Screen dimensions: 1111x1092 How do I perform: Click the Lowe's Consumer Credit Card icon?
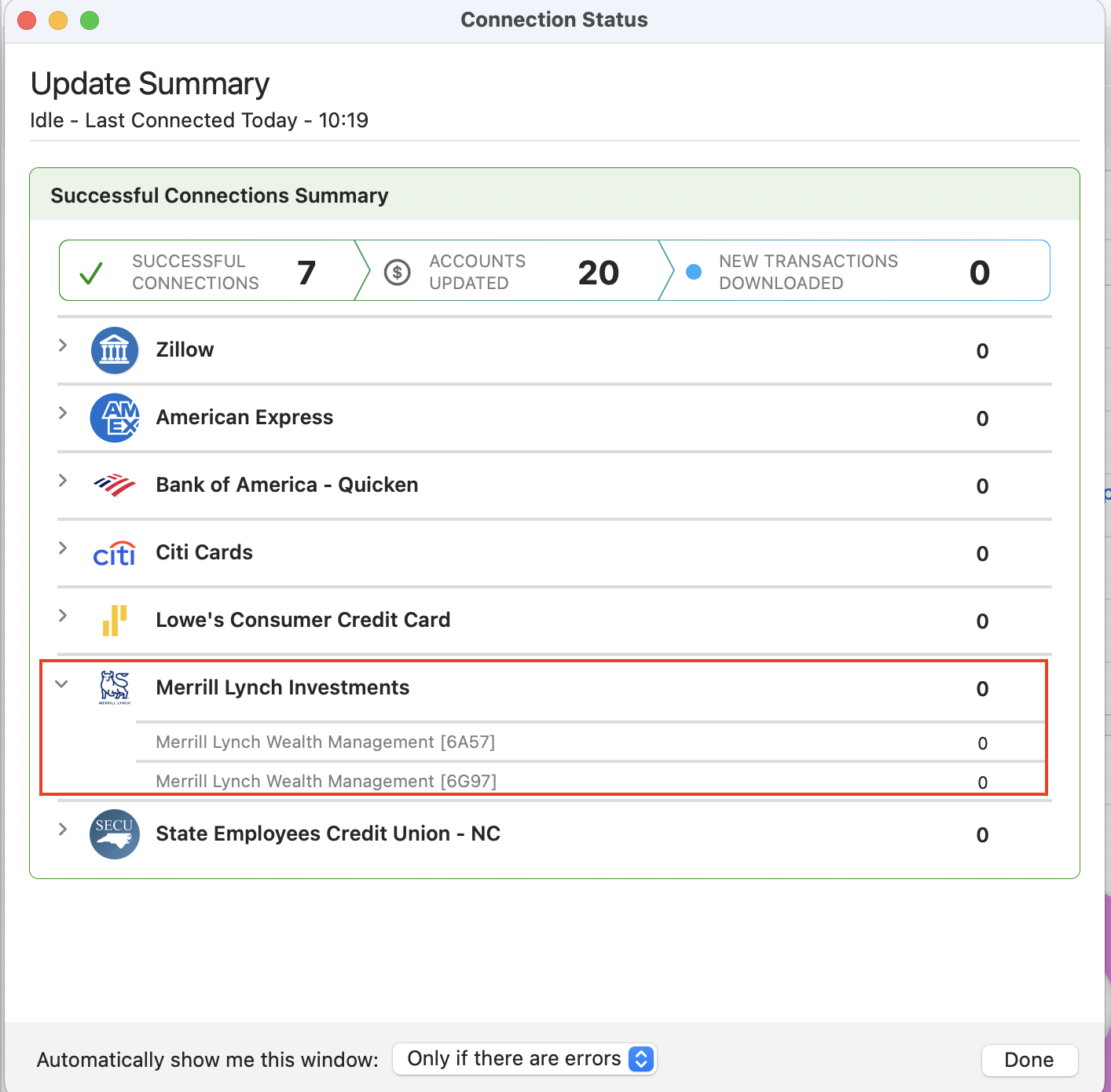coord(115,621)
